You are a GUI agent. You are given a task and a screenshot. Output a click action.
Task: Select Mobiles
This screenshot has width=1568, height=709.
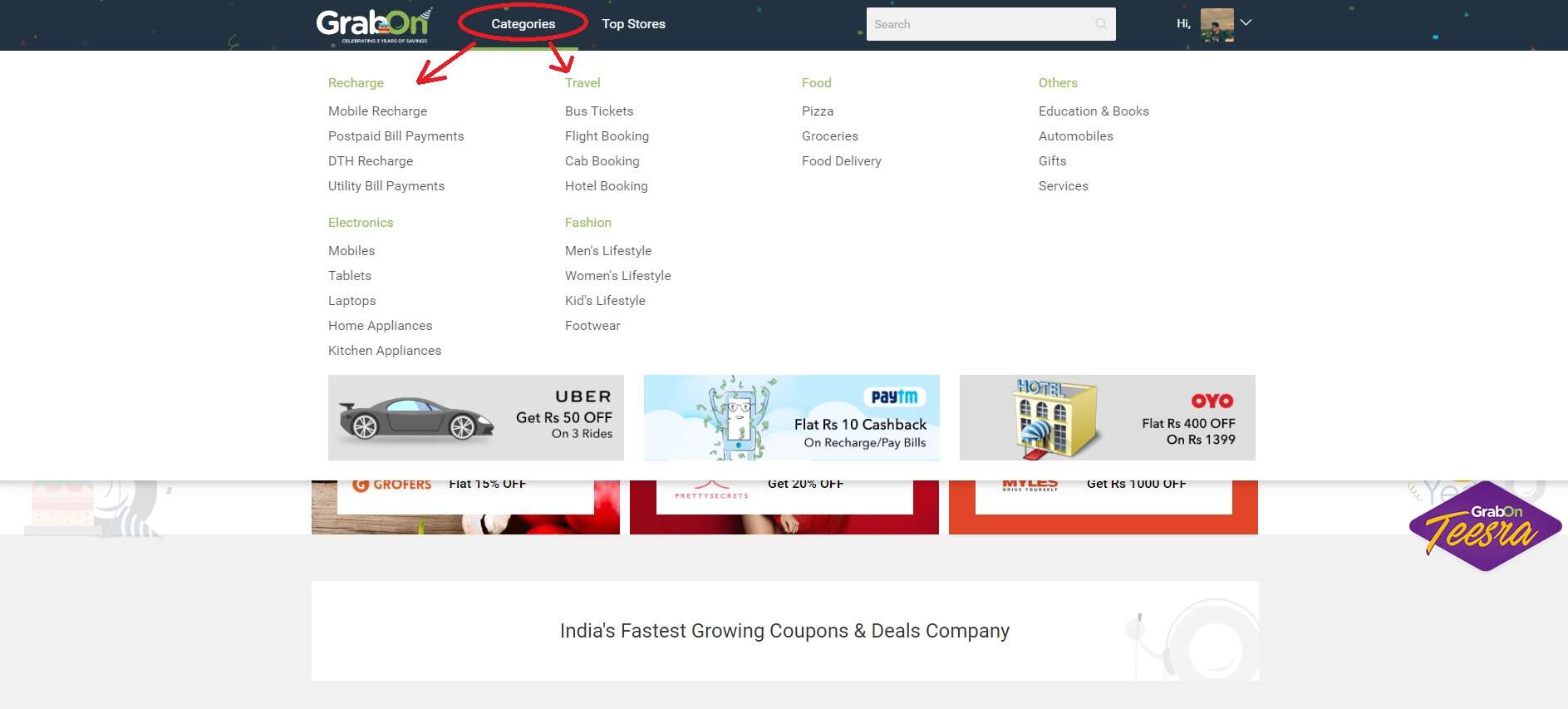click(351, 251)
